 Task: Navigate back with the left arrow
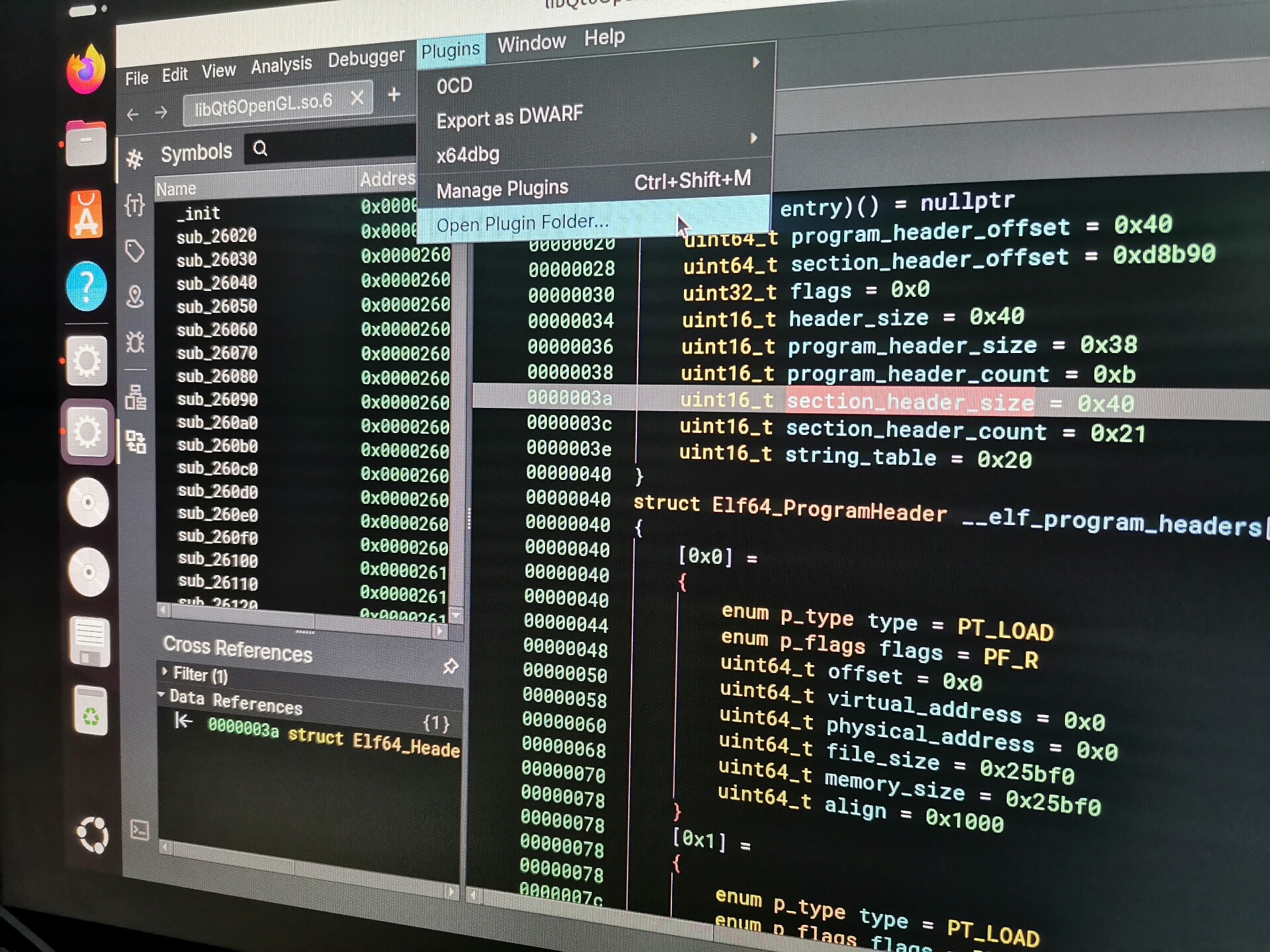[132, 115]
